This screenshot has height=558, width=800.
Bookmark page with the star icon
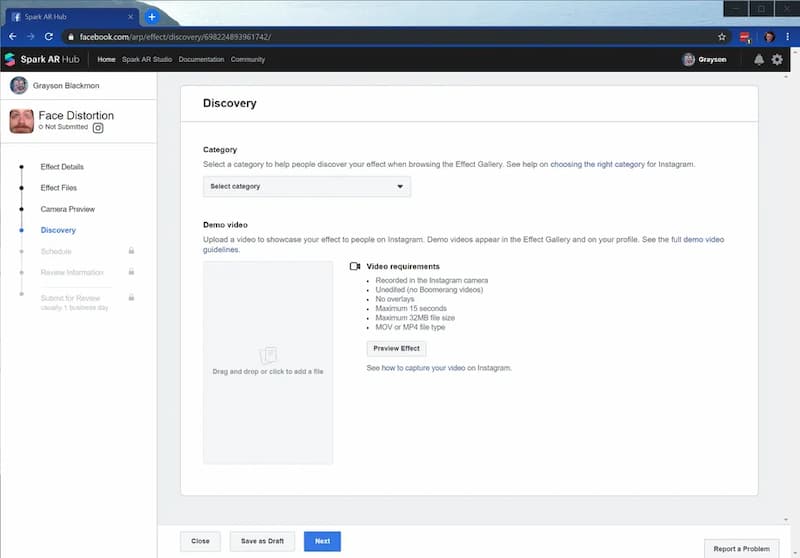tap(721, 37)
